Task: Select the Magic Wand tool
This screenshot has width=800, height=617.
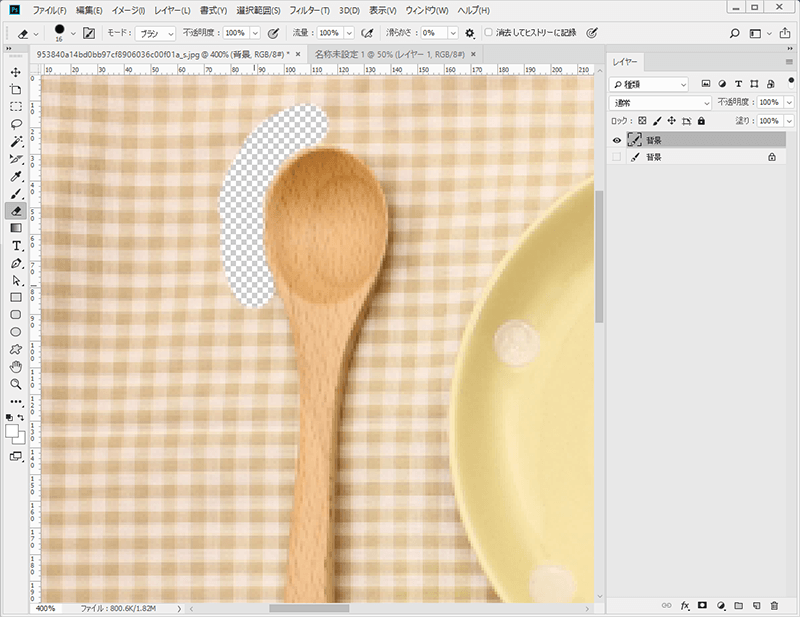Action: point(16,141)
